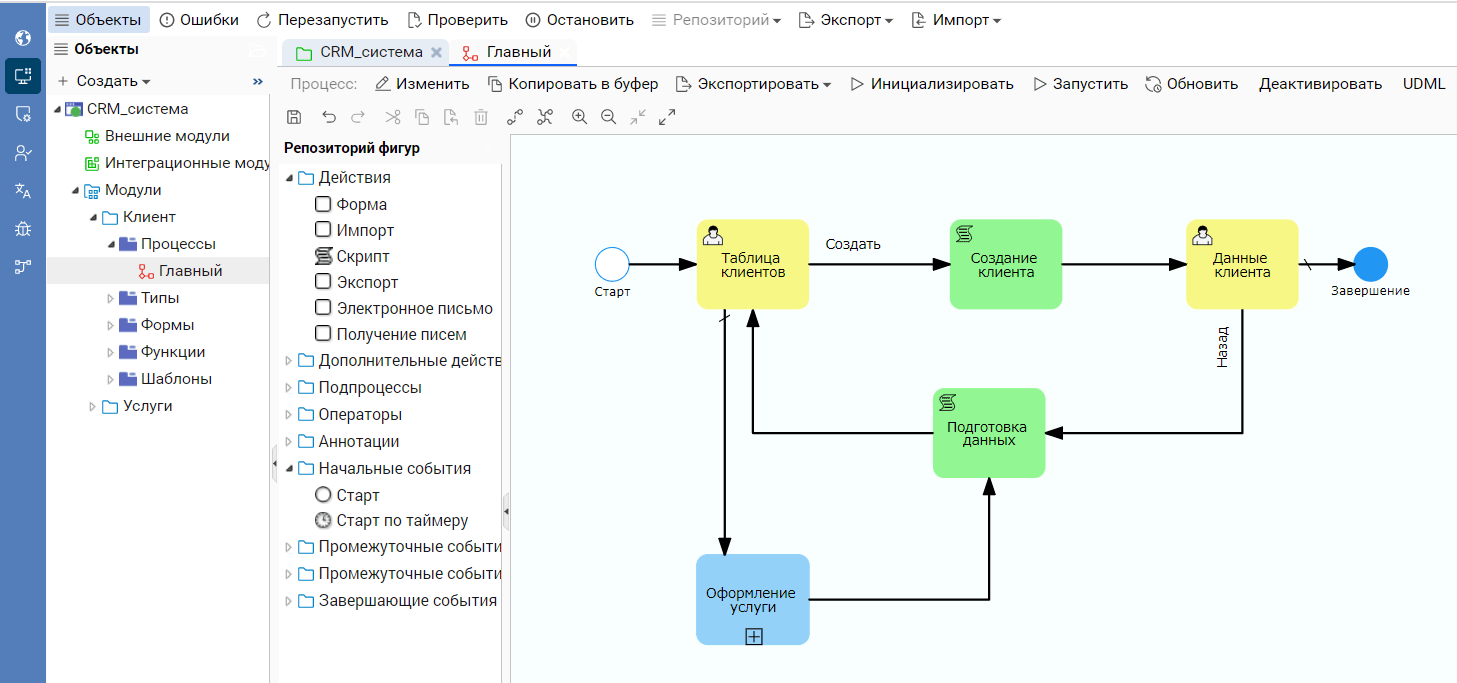Screen dimensions: 1457x683
Task: Click the expand to fullscreen arrows icon
Action: (667, 117)
